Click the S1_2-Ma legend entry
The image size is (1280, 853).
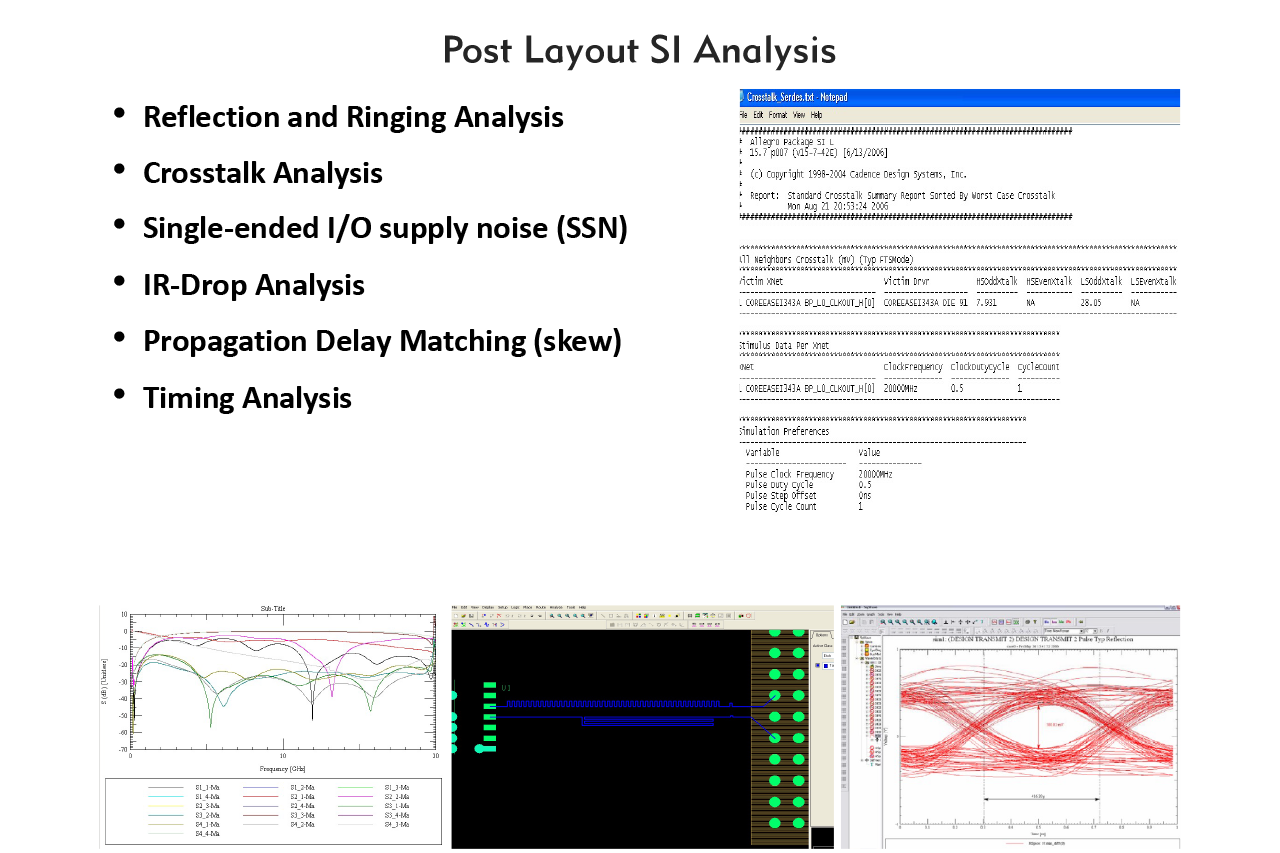coord(303,787)
